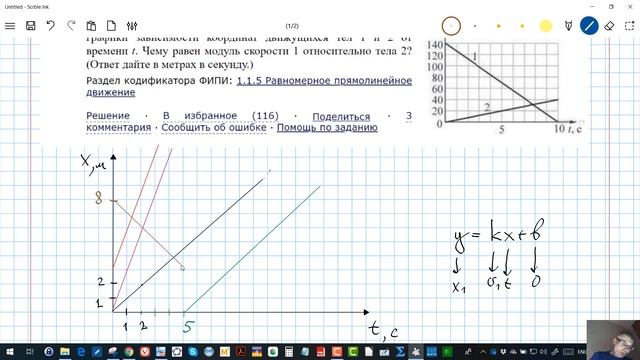Screen dimensions: 640x360
Task: Open the Windows Start menu
Action: point(10,351)
